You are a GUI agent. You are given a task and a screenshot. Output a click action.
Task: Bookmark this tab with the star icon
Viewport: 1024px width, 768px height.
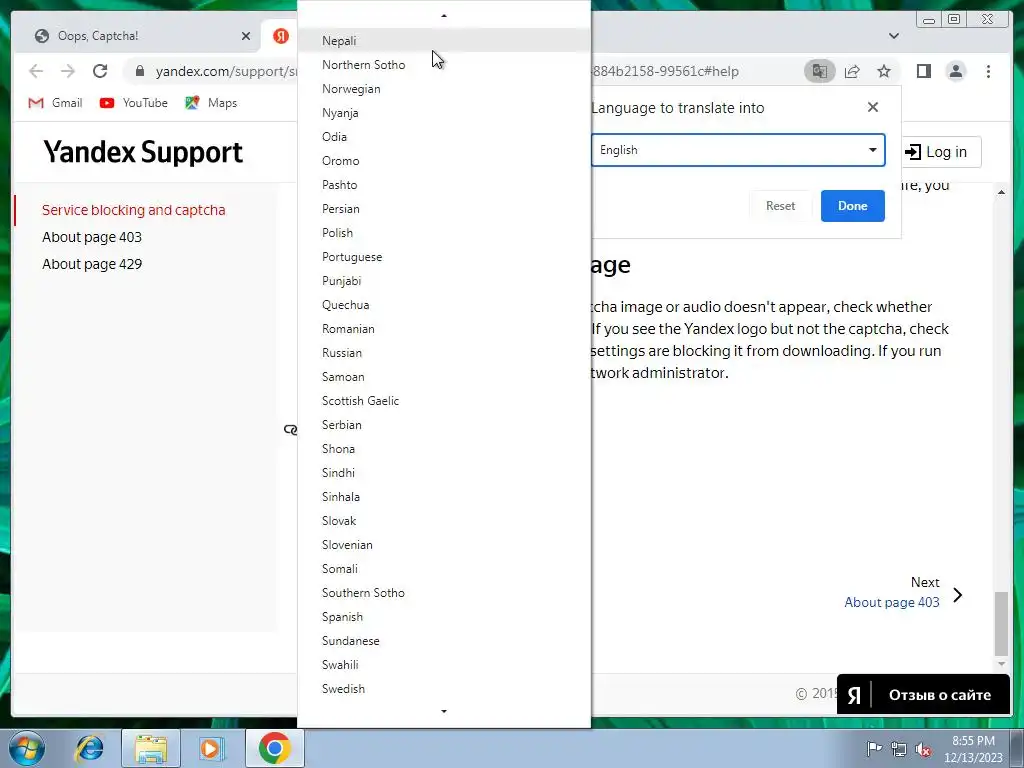tap(884, 71)
